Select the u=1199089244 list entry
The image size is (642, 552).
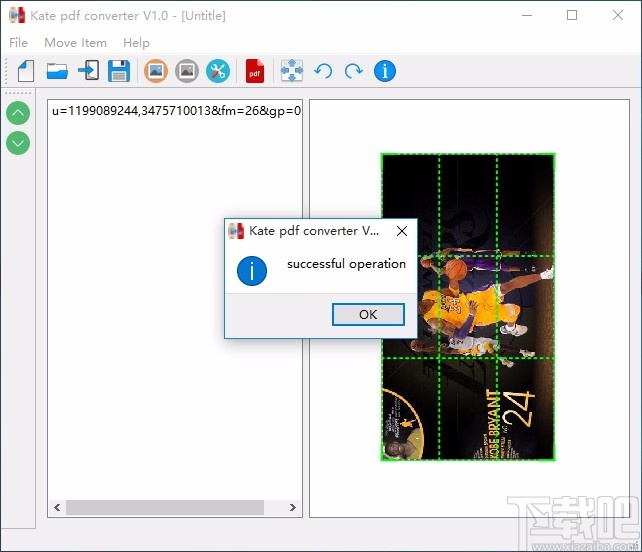176,111
